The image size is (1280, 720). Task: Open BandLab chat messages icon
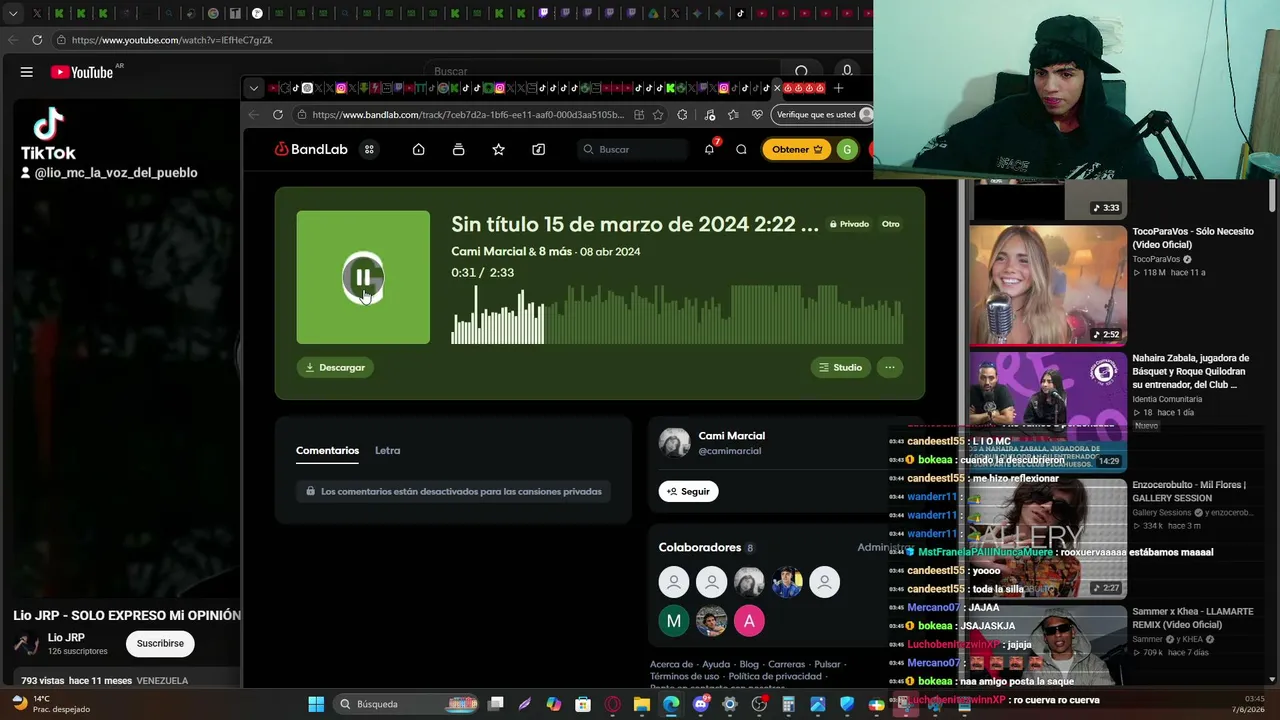pos(741,149)
